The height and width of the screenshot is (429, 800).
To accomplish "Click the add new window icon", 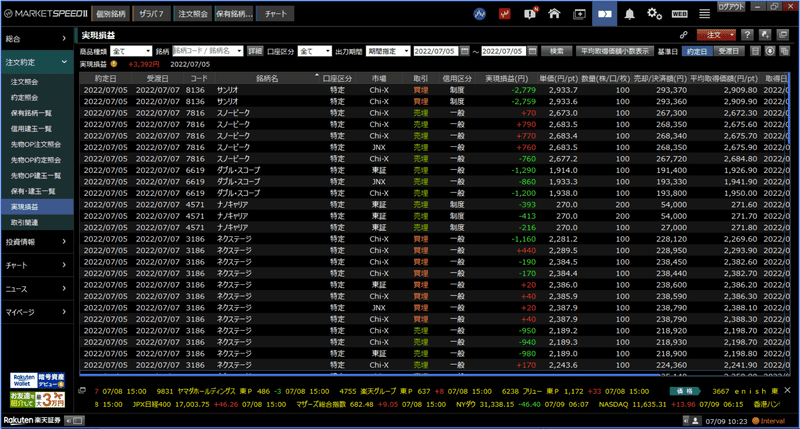I will (580, 14).
